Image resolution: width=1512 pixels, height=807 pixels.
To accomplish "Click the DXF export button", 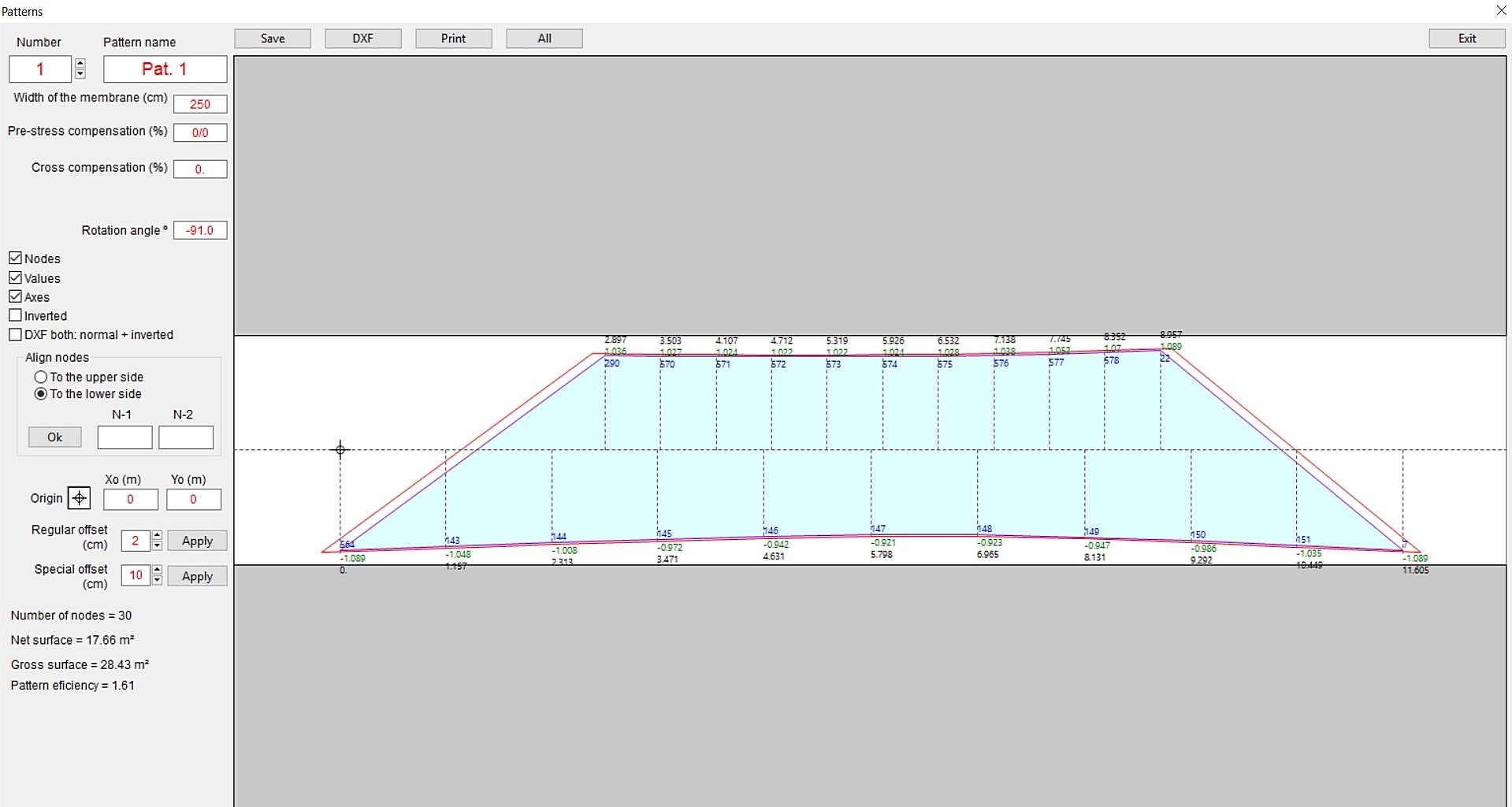I will [362, 38].
